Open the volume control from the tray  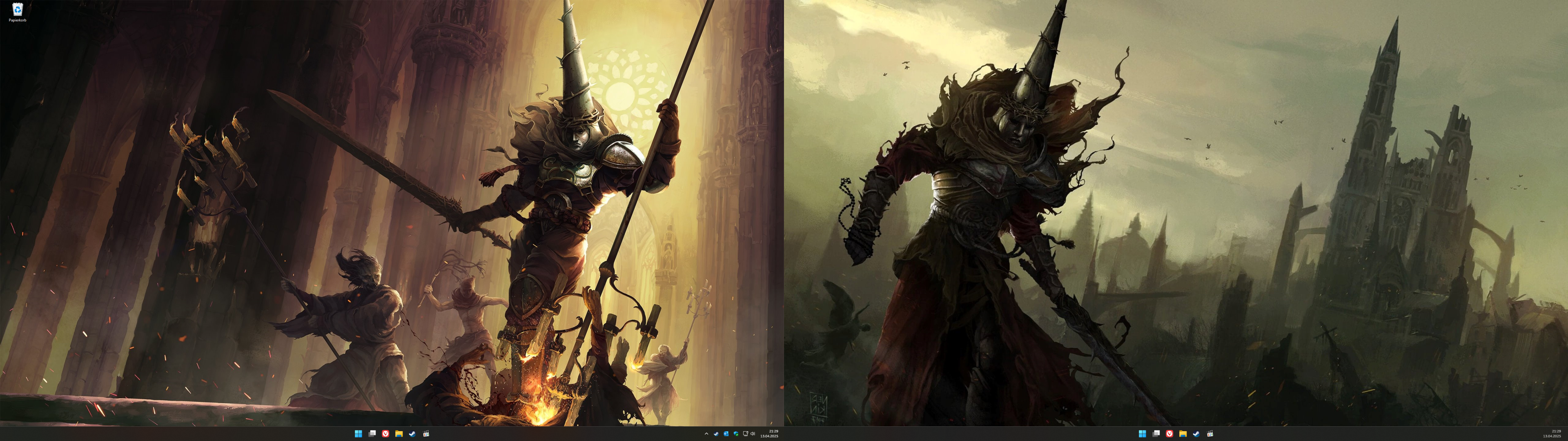(x=753, y=434)
